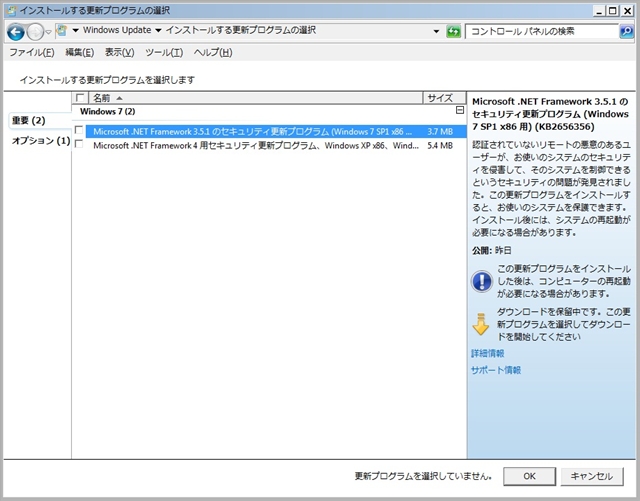Open the address bar history dropdown
The width and height of the screenshot is (640, 501).
click(x=436, y=31)
